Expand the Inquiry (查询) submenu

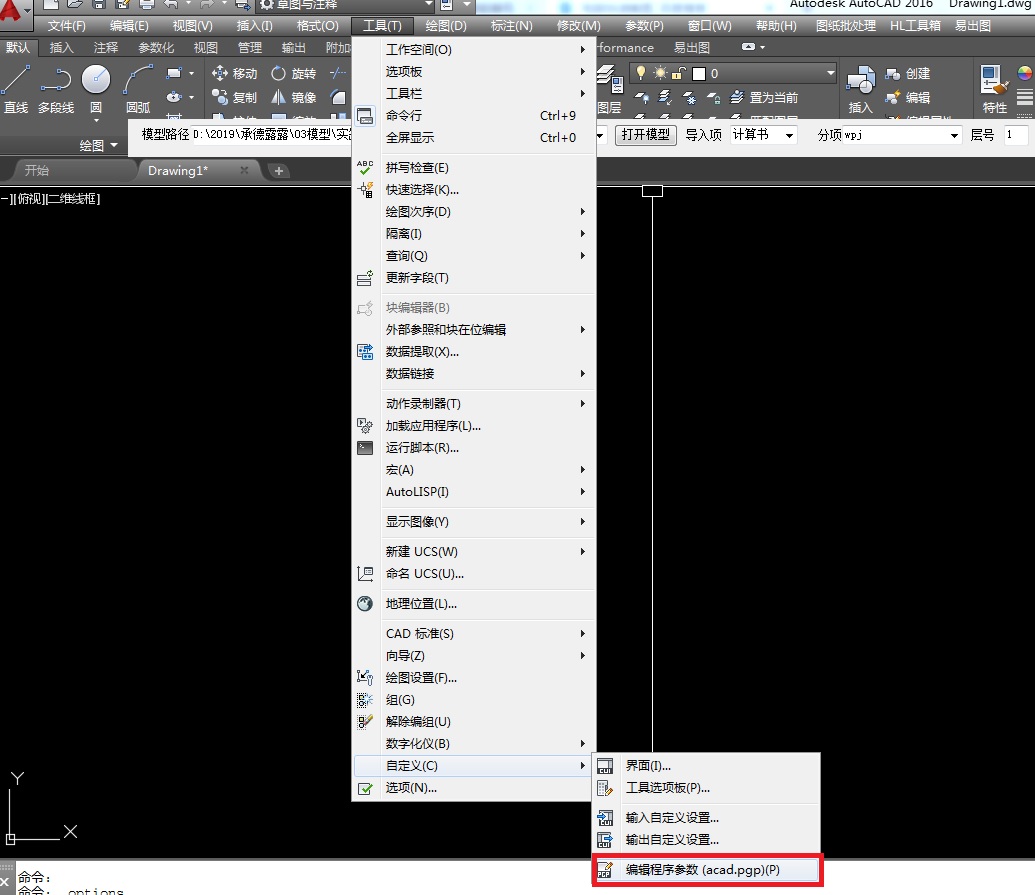click(474, 255)
